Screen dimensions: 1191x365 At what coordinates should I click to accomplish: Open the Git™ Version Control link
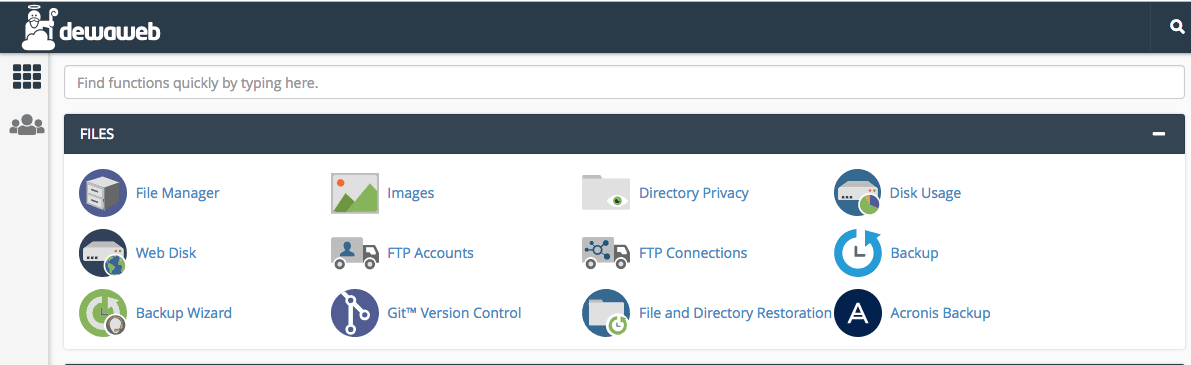[454, 313]
